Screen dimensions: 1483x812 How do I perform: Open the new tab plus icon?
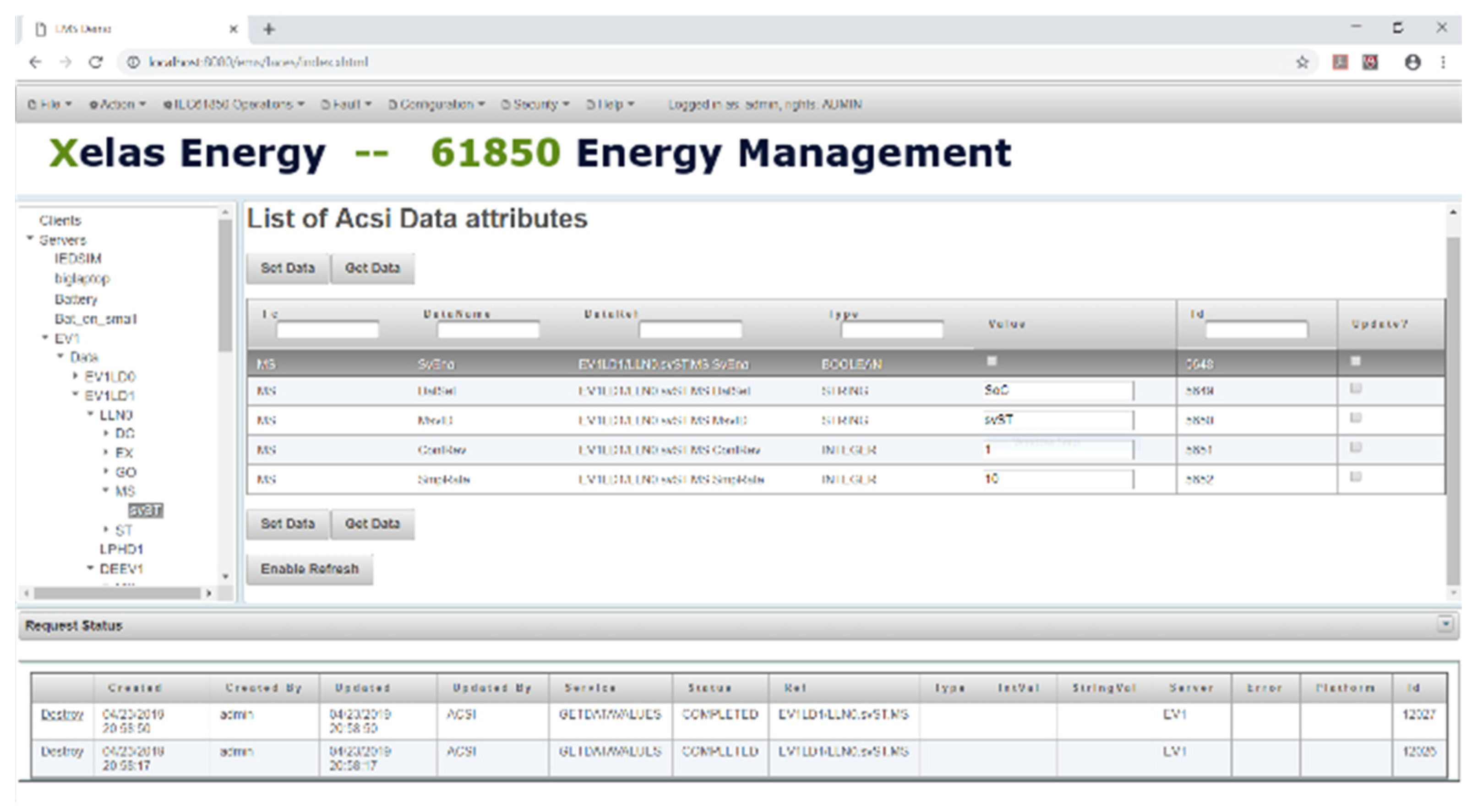coord(269,29)
